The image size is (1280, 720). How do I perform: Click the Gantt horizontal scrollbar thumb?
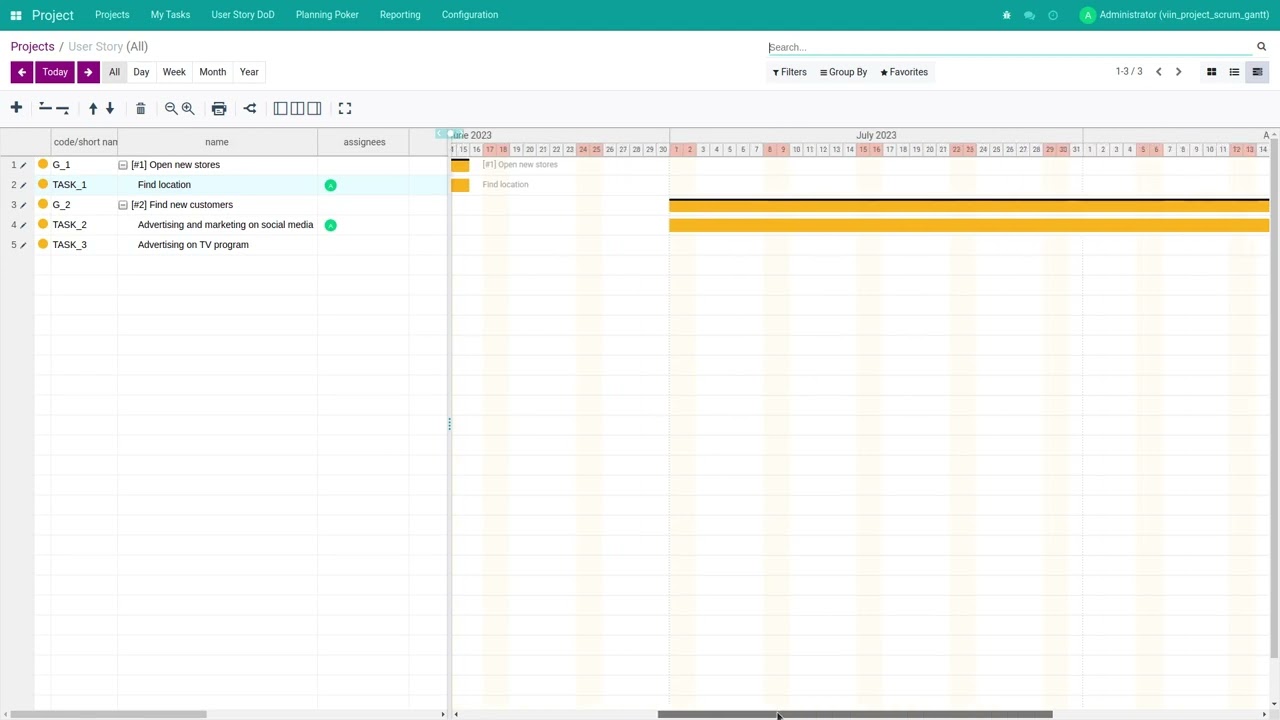tap(855, 714)
